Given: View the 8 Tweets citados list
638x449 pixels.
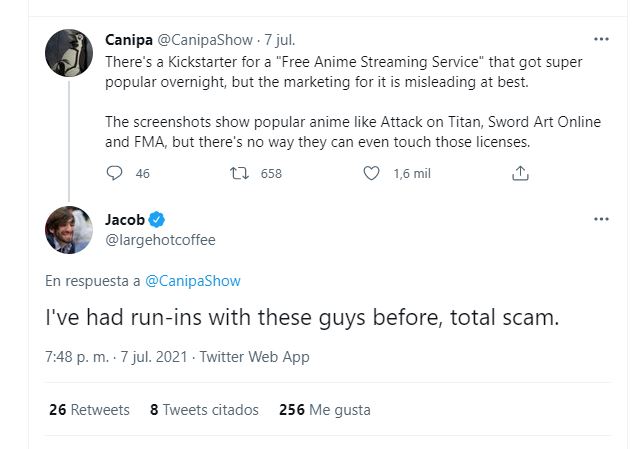Looking at the screenshot, I should pos(204,410).
